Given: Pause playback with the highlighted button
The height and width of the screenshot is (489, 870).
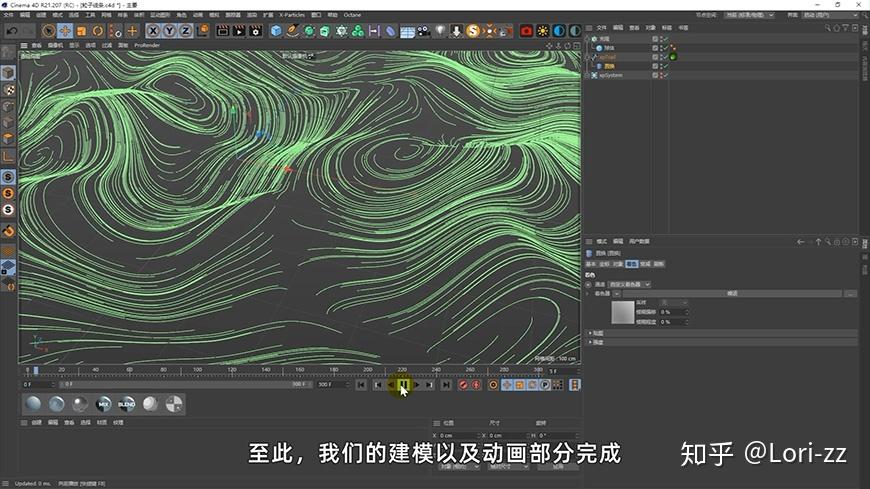Looking at the screenshot, I should 403,385.
